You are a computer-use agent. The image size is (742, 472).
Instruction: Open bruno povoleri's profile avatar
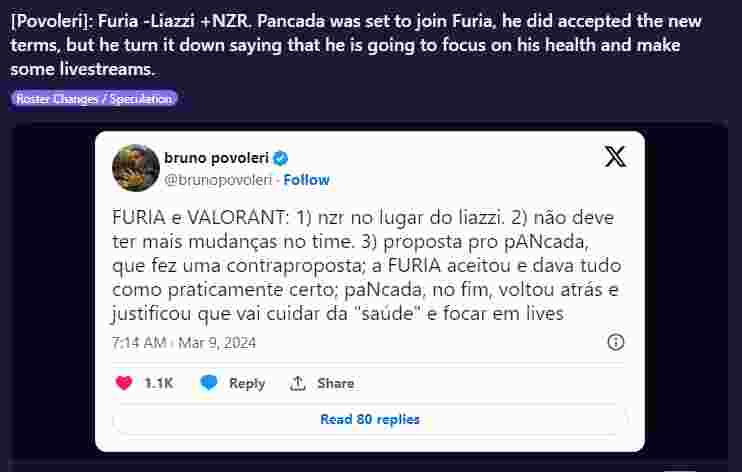(136, 168)
